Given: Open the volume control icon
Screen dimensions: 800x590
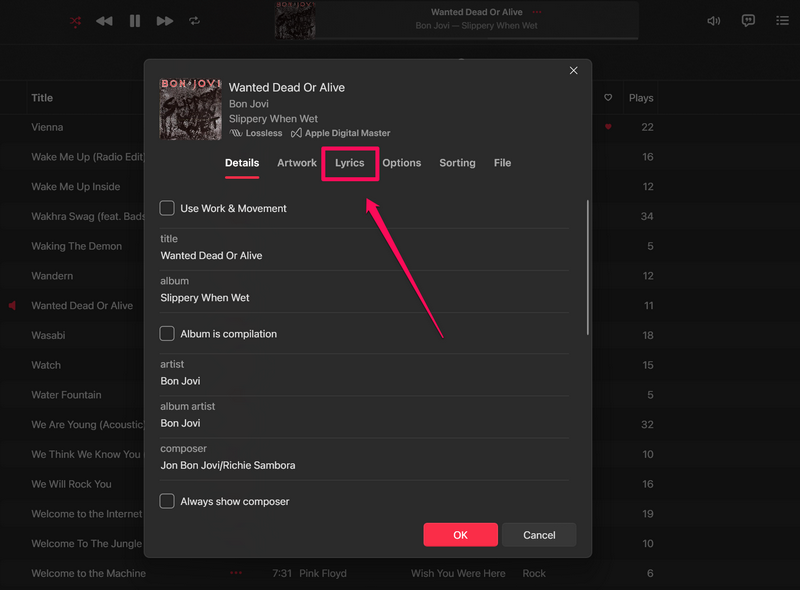Looking at the screenshot, I should pos(713,21).
